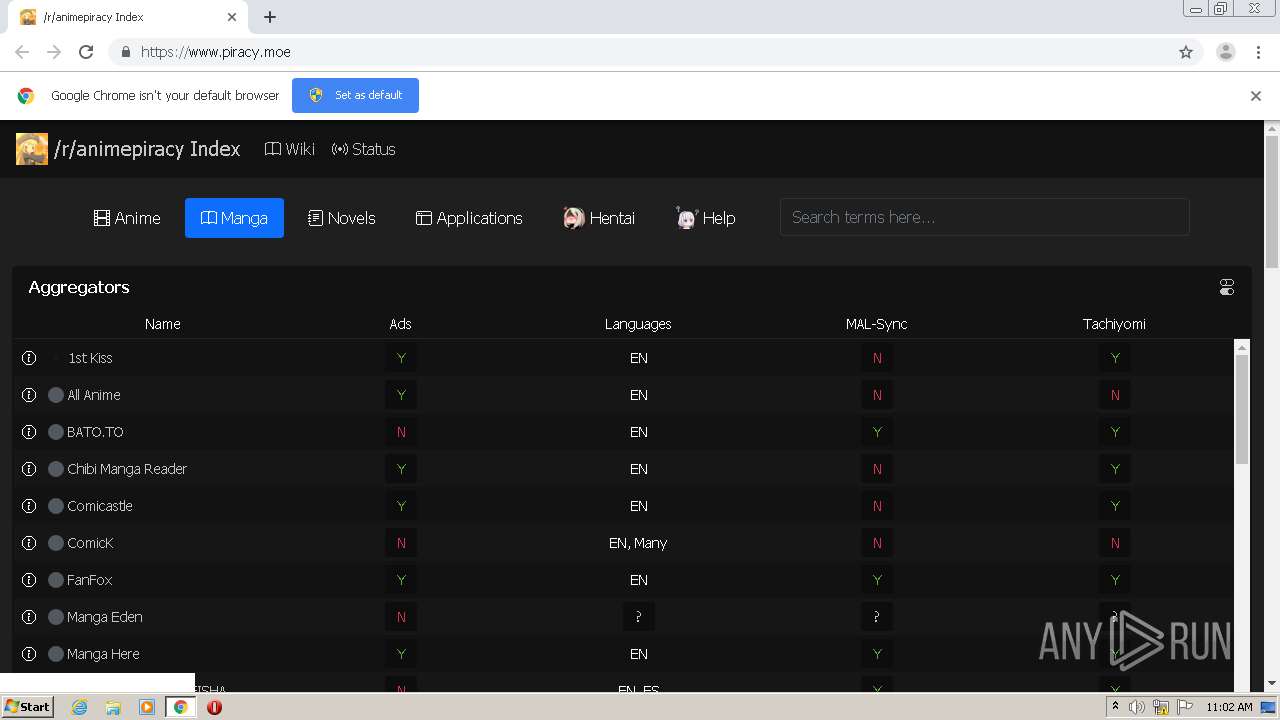The width and height of the screenshot is (1280, 720).
Task: View site security lock info
Action: pyautogui.click(x=125, y=52)
